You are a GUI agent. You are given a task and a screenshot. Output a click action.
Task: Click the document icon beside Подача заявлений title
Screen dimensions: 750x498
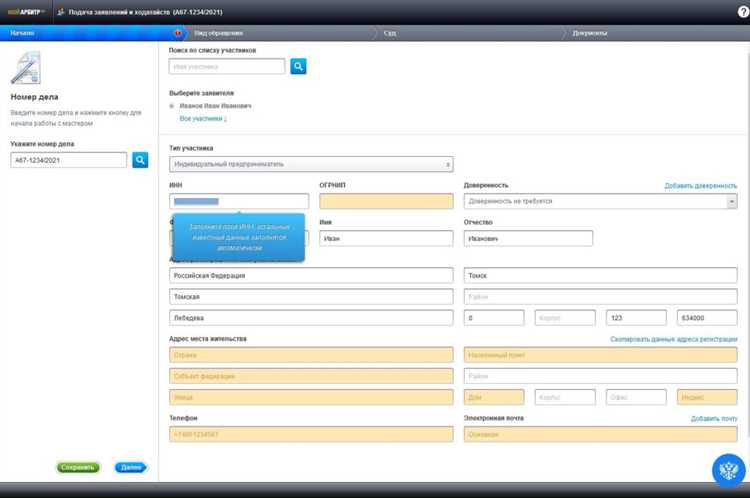coord(62,12)
